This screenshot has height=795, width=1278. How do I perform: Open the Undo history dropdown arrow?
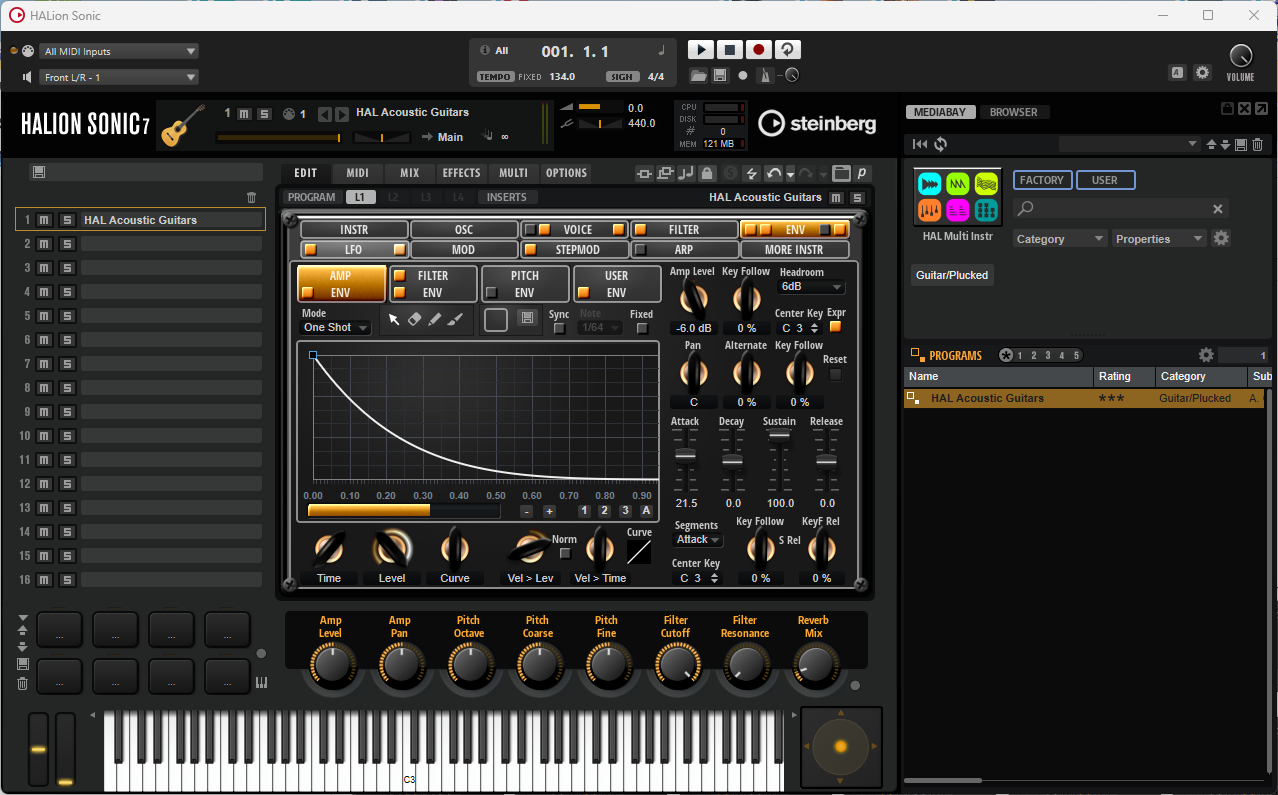tap(790, 174)
